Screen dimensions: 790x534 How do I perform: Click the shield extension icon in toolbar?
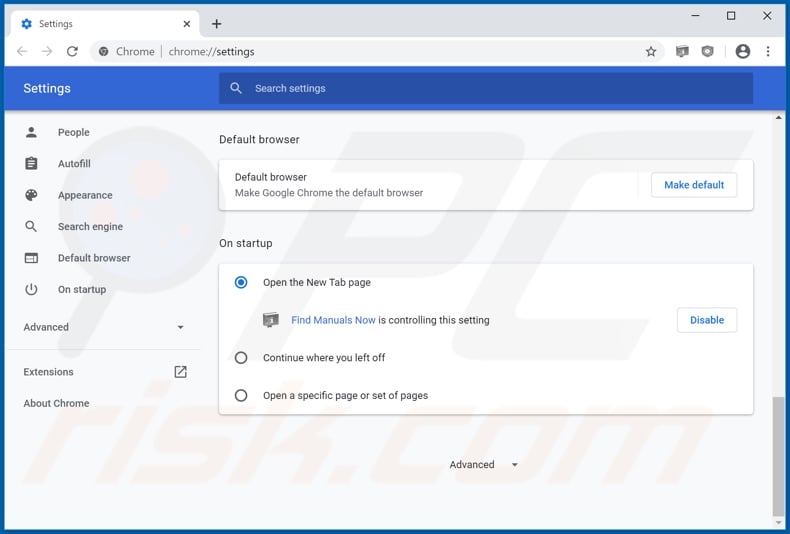pos(708,51)
